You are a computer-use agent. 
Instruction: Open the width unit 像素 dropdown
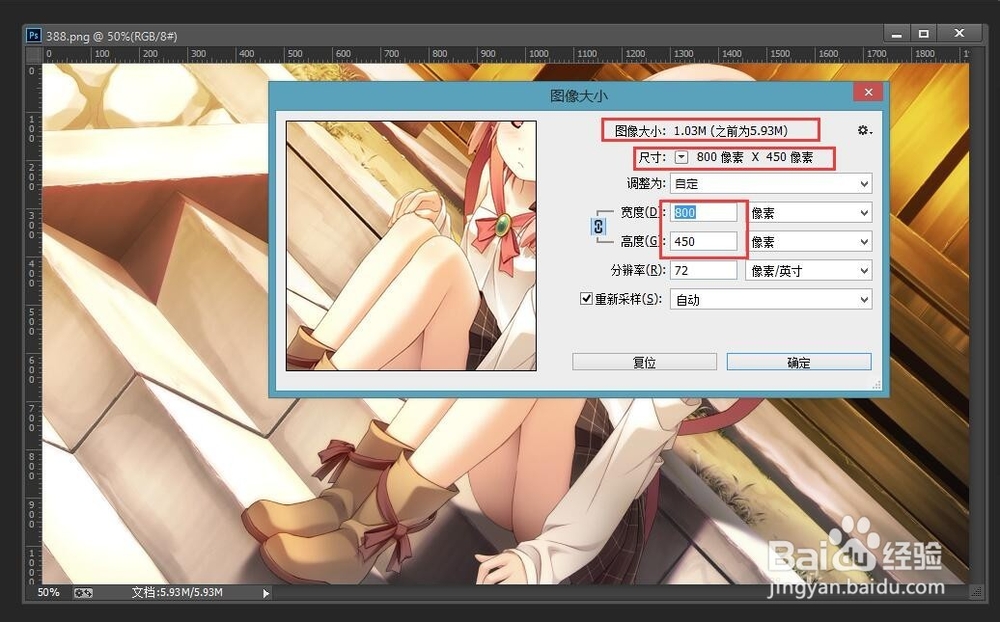tap(809, 212)
